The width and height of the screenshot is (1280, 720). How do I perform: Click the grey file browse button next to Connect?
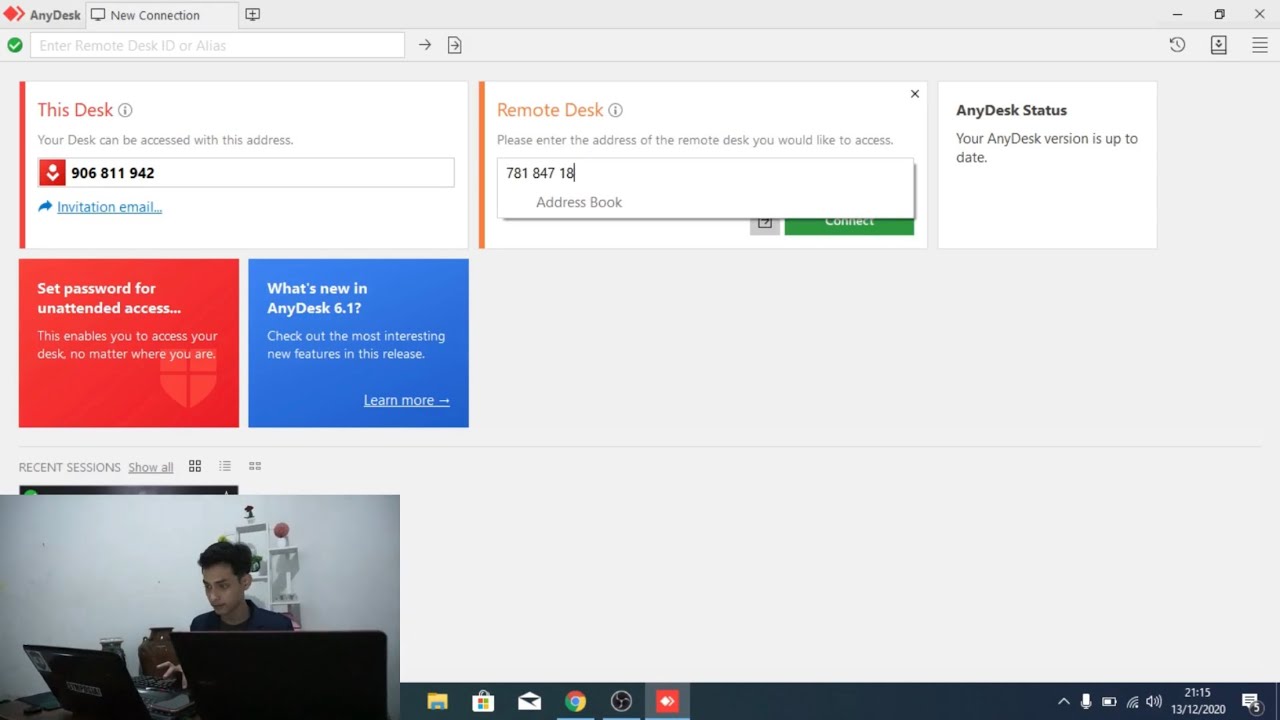coord(765,225)
